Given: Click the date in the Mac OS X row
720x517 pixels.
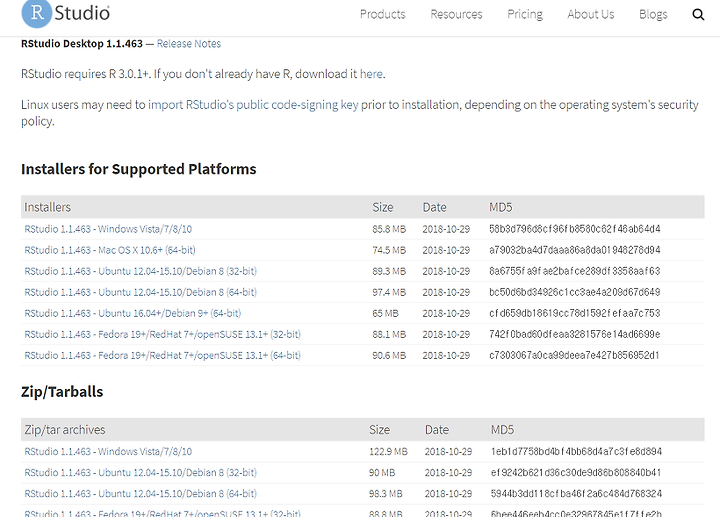Looking at the screenshot, I should pos(446,250).
